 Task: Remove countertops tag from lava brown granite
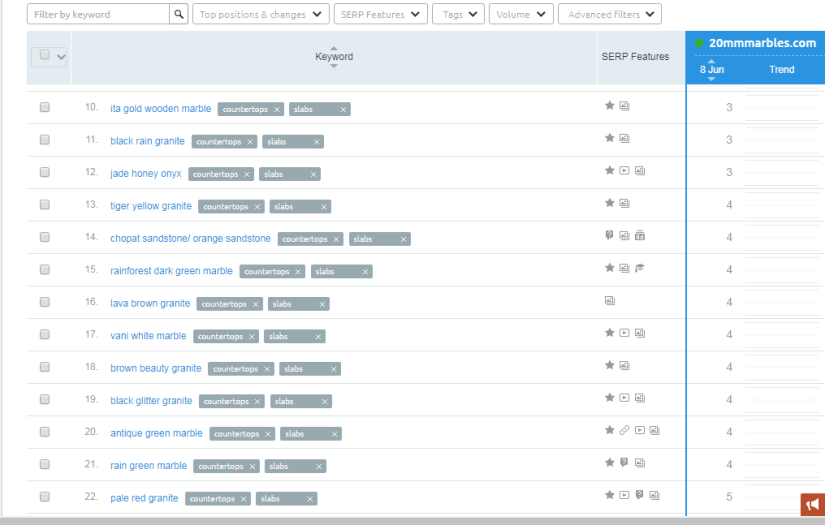coord(256,305)
